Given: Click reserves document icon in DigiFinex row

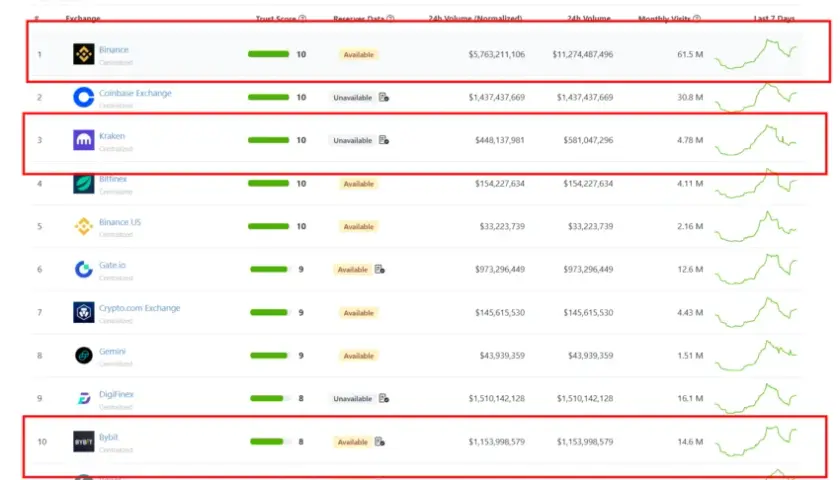Looking at the screenshot, I should pos(384,398).
